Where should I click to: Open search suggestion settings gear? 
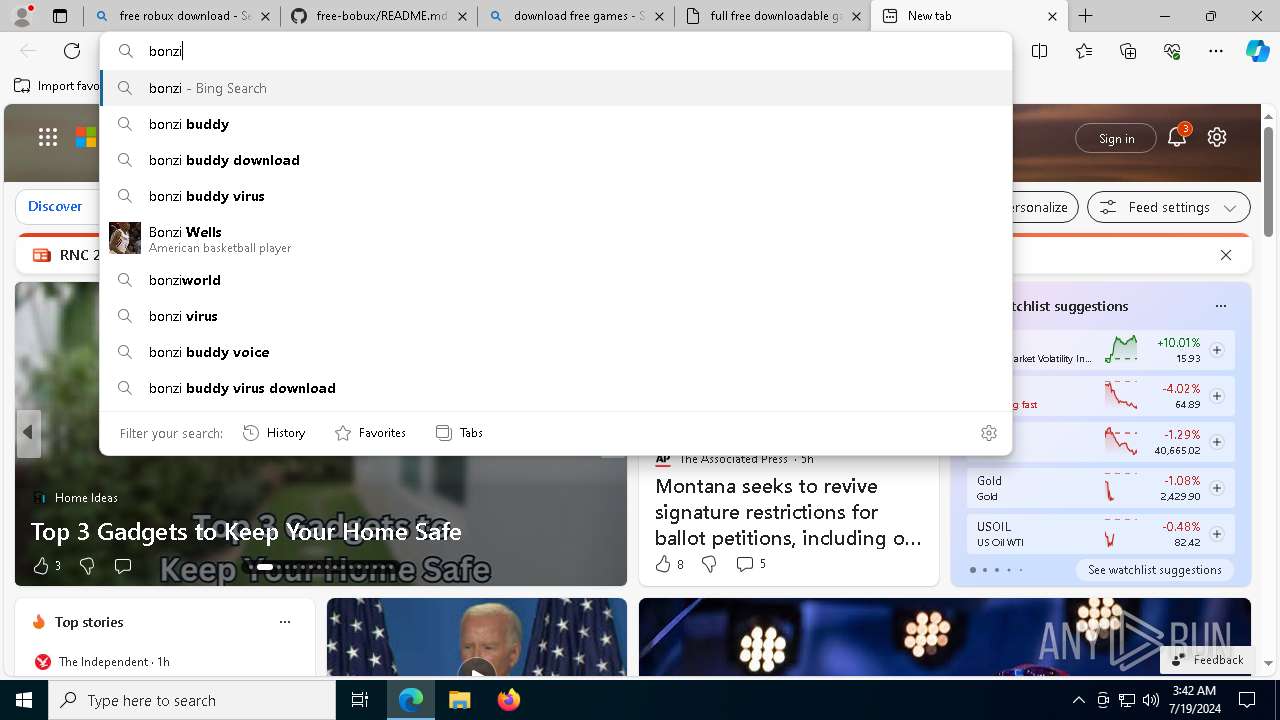pyautogui.click(x=989, y=433)
